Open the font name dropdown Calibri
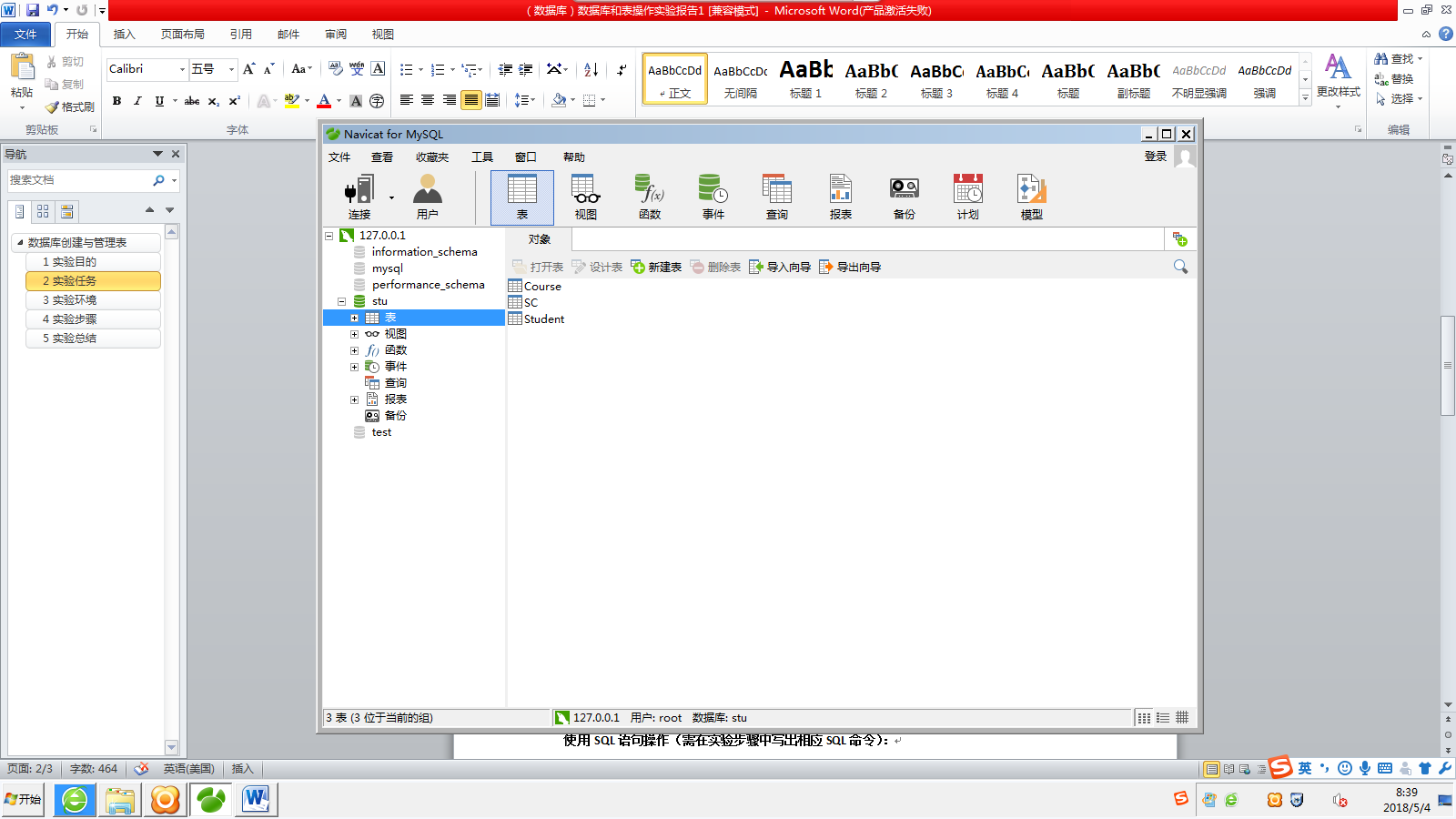Screen dimensions: 1456x819 point(182,69)
